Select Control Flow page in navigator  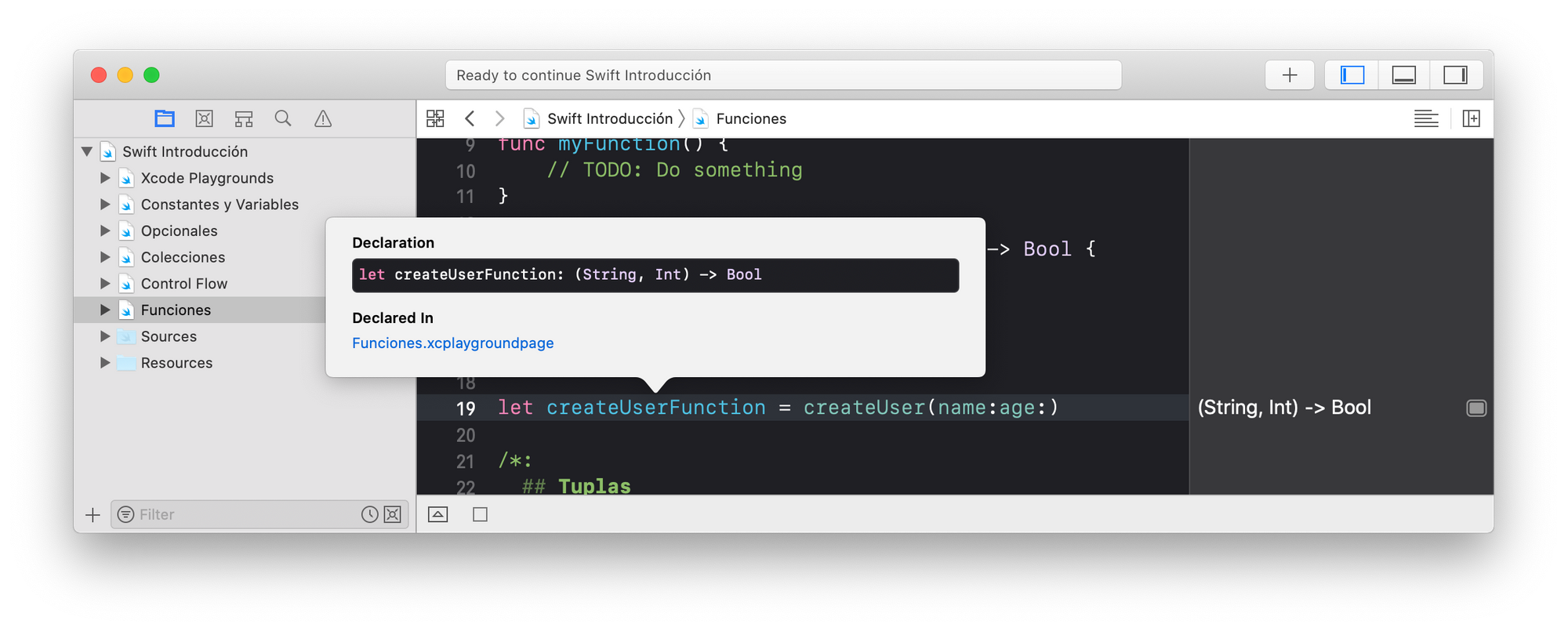[184, 284]
